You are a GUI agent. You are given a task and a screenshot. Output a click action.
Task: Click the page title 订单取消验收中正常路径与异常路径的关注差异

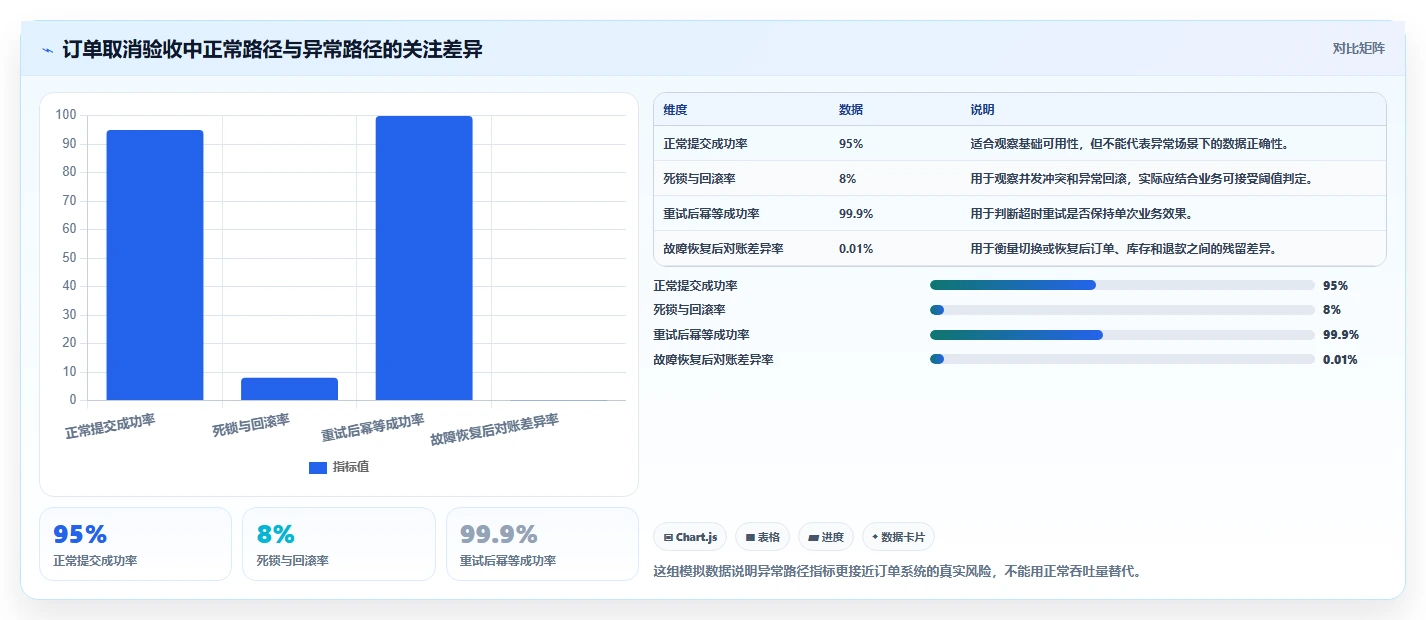click(272, 49)
